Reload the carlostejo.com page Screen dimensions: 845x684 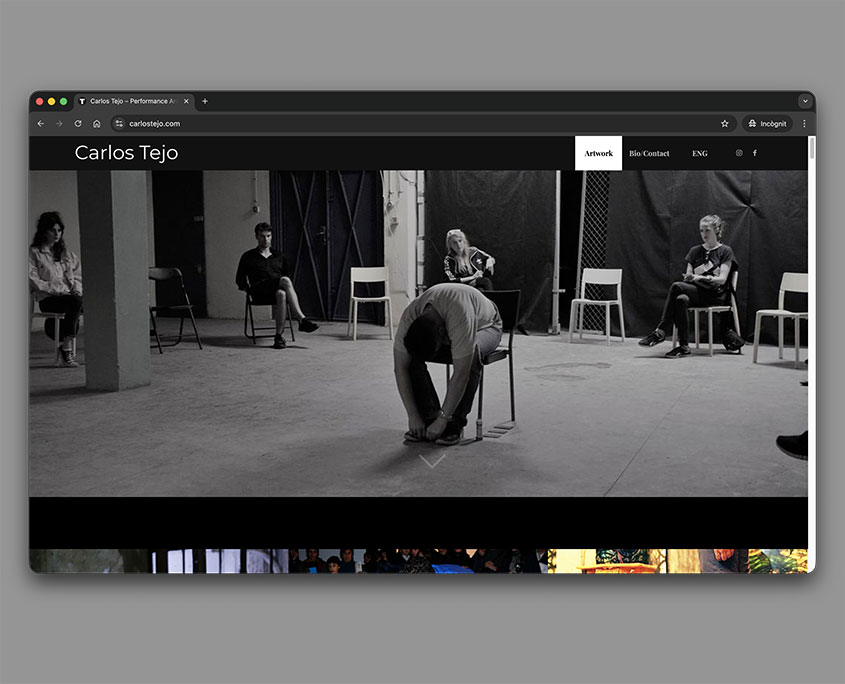pos(78,124)
